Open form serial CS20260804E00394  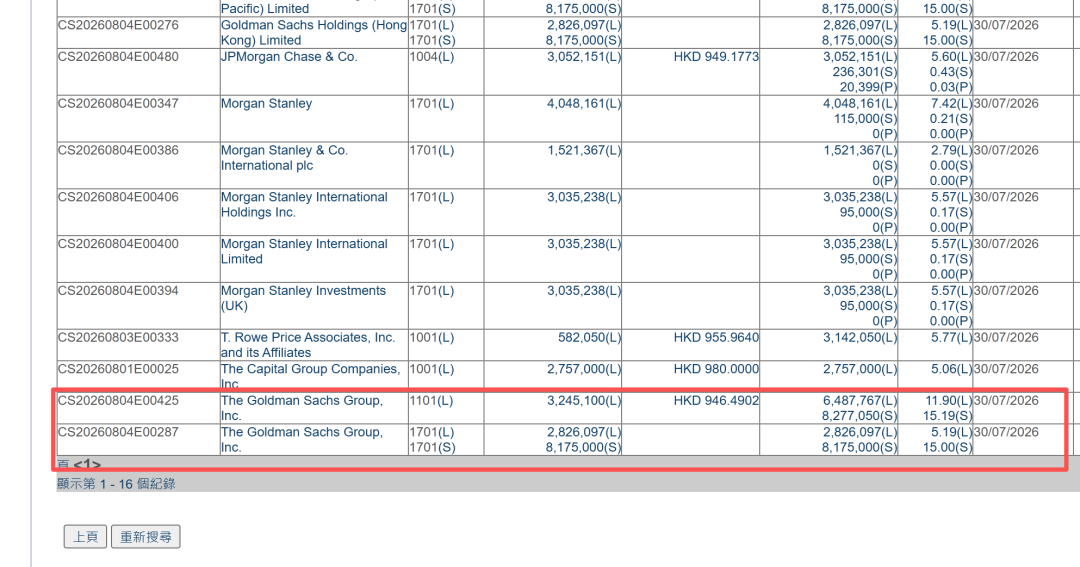click(118, 291)
